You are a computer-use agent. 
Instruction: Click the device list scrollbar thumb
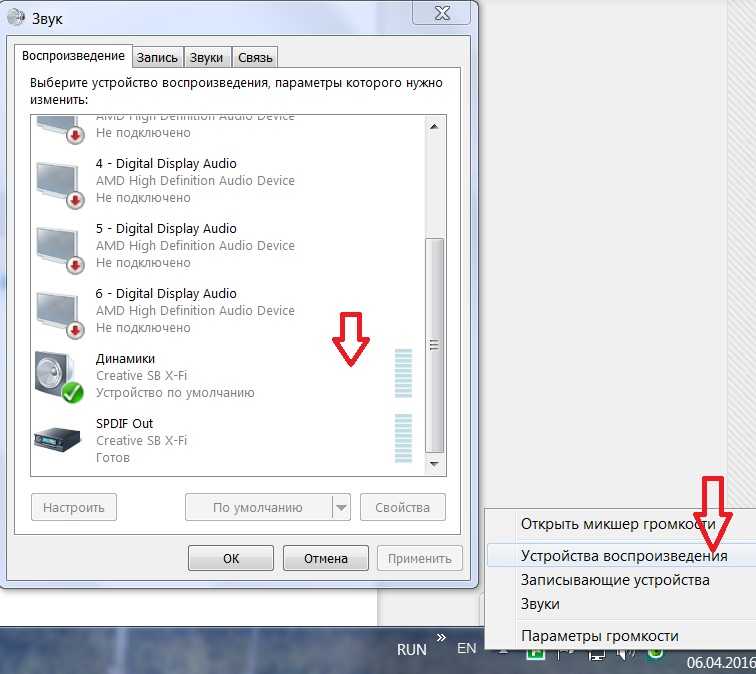coord(434,345)
